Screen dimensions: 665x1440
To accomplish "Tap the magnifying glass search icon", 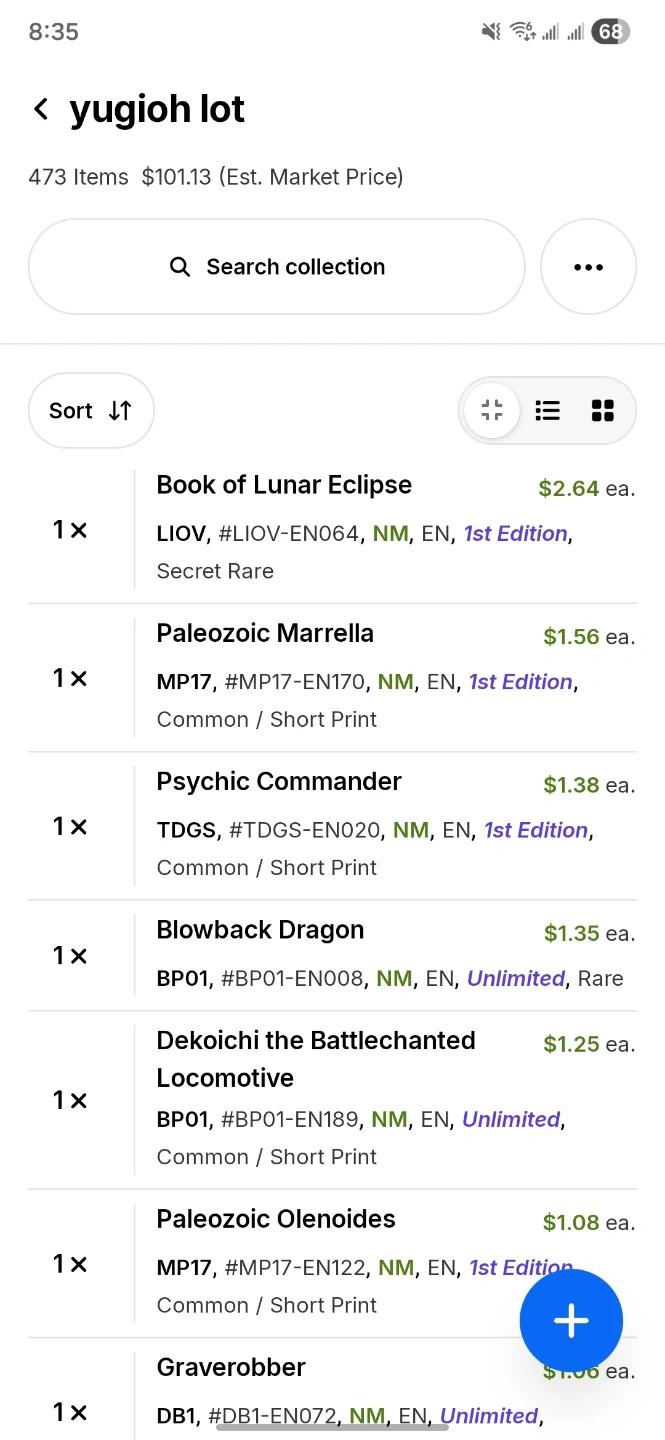I will coord(180,267).
